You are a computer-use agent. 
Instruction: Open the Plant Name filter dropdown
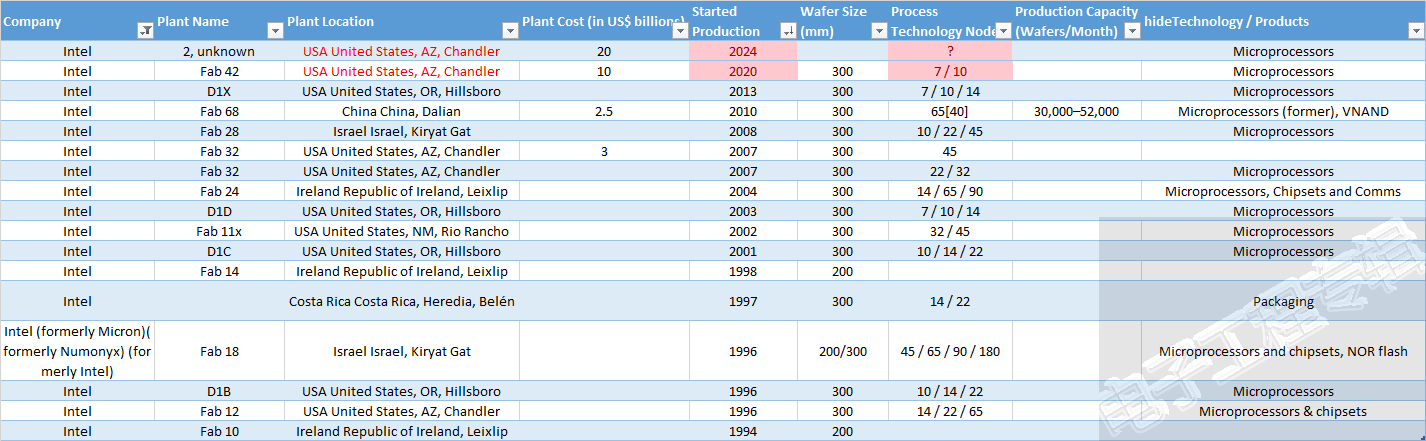276,31
